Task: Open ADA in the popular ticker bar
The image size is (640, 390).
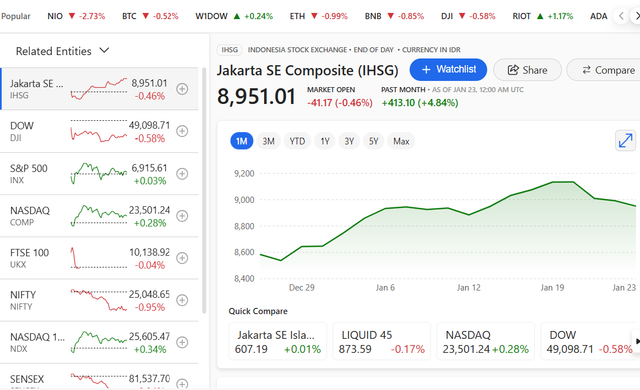Action: coord(598,16)
